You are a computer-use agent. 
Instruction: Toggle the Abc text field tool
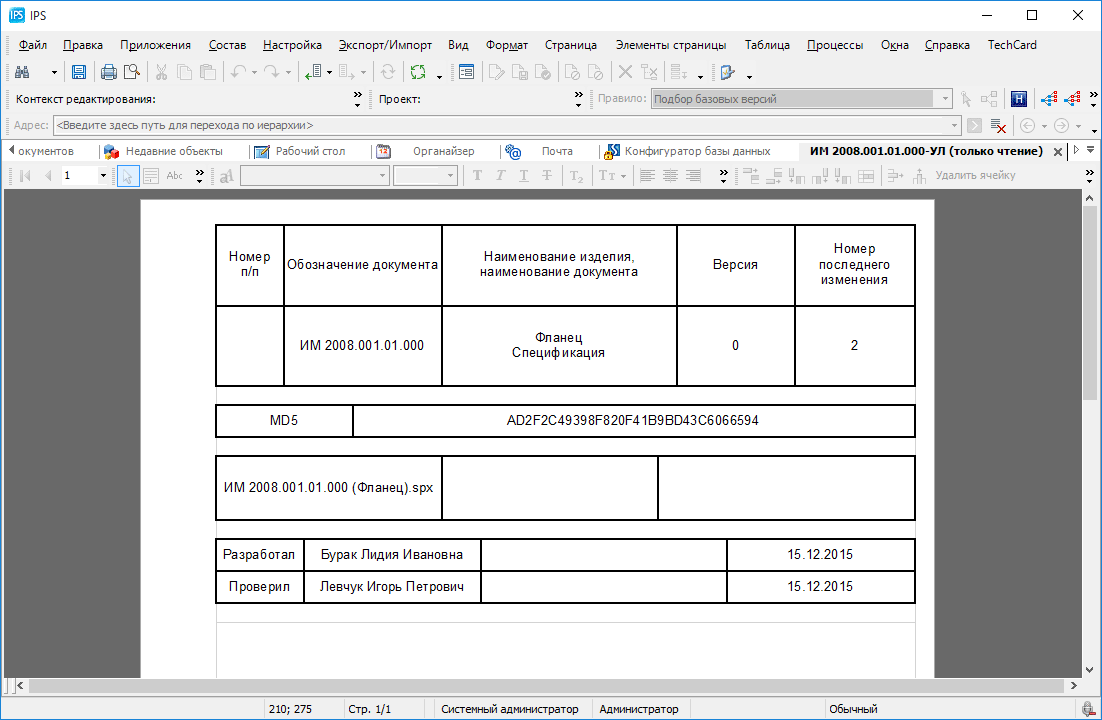tap(175, 176)
